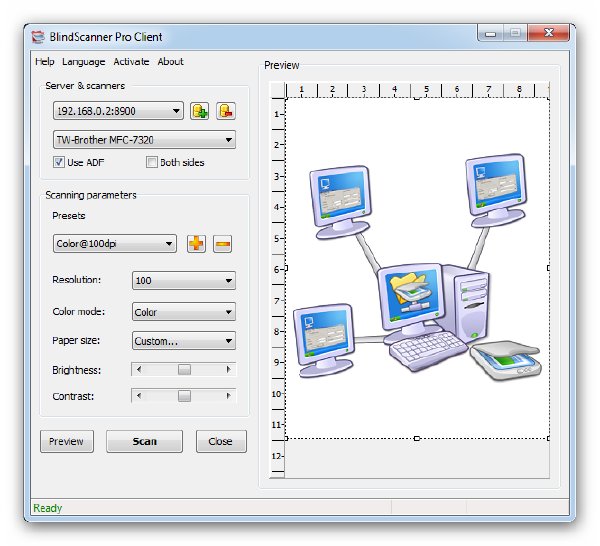Click the bottom-center selection handle in preview
This screenshot has width=600, height=546.
417,438
